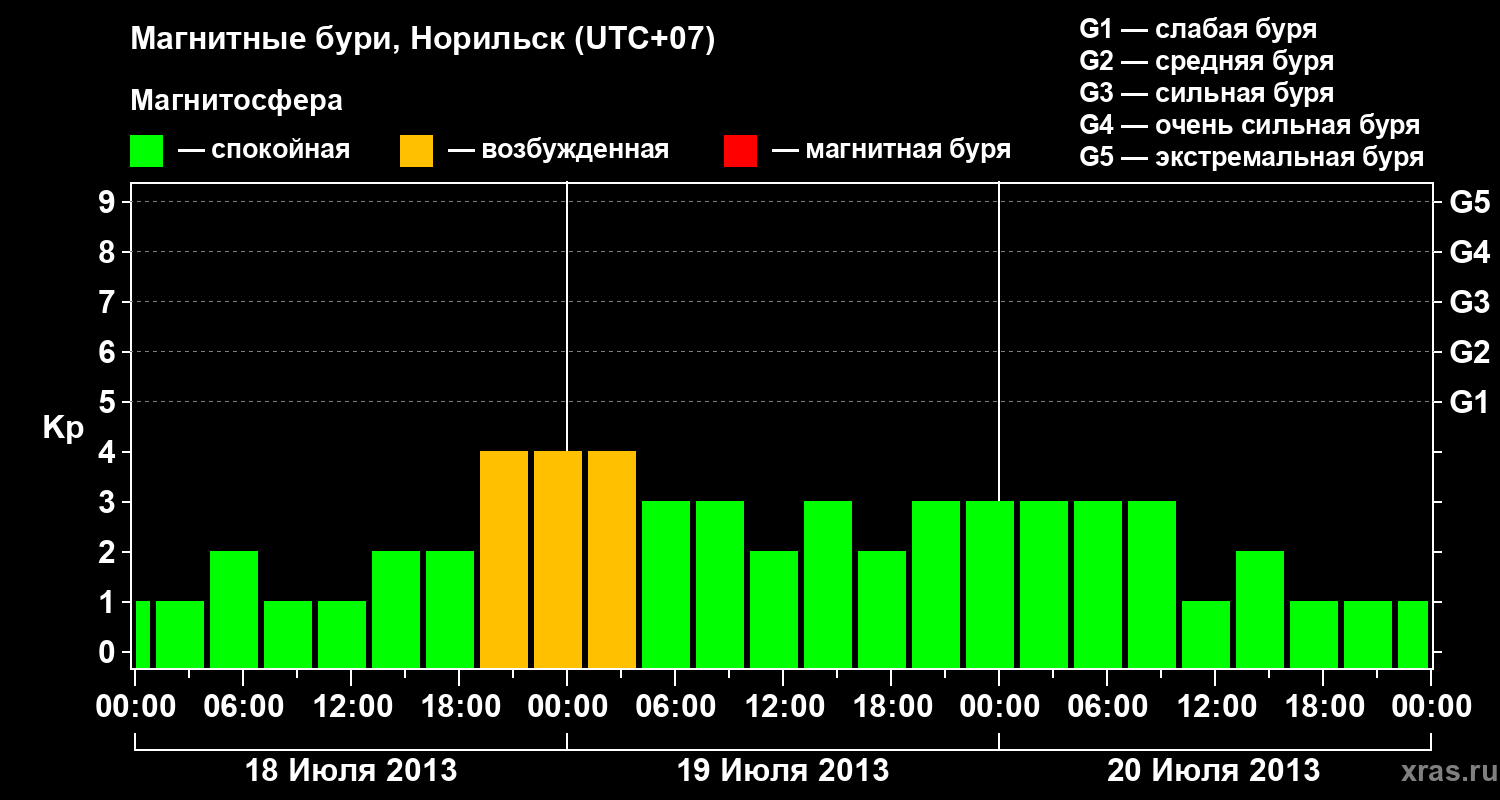This screenshot has height=800, width=1500.
Task: Click the '18:00' tick label under 18 July
Action: pyautogui.click(x=459, y=707)
